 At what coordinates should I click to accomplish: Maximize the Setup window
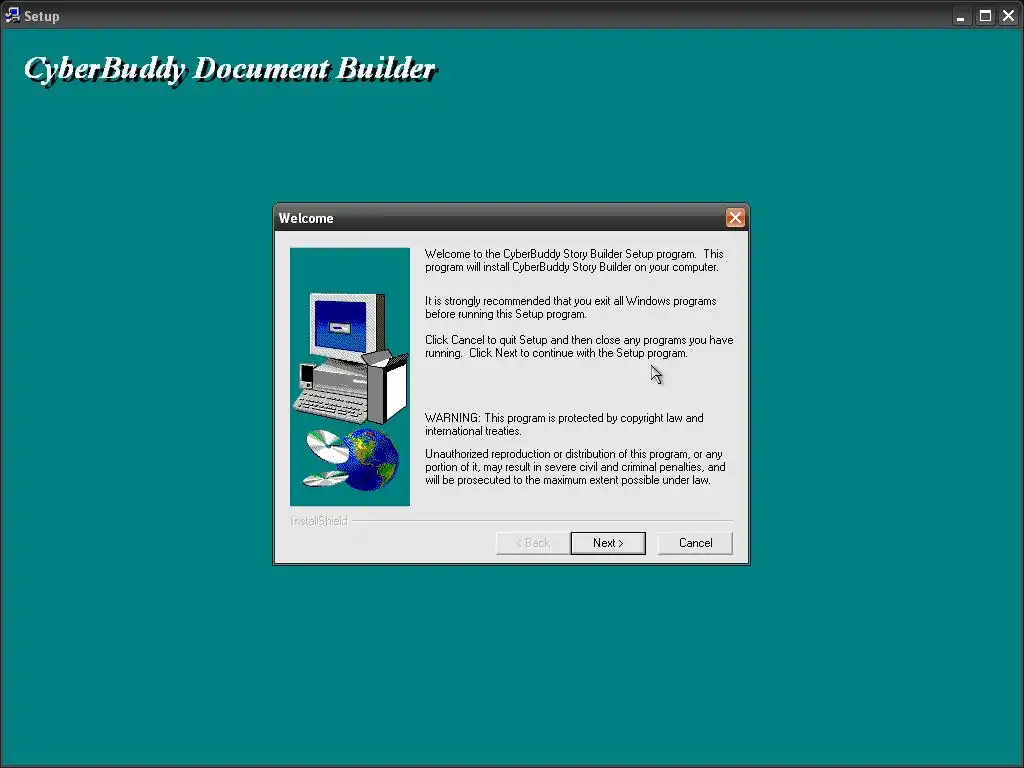(x=985, y=16)
